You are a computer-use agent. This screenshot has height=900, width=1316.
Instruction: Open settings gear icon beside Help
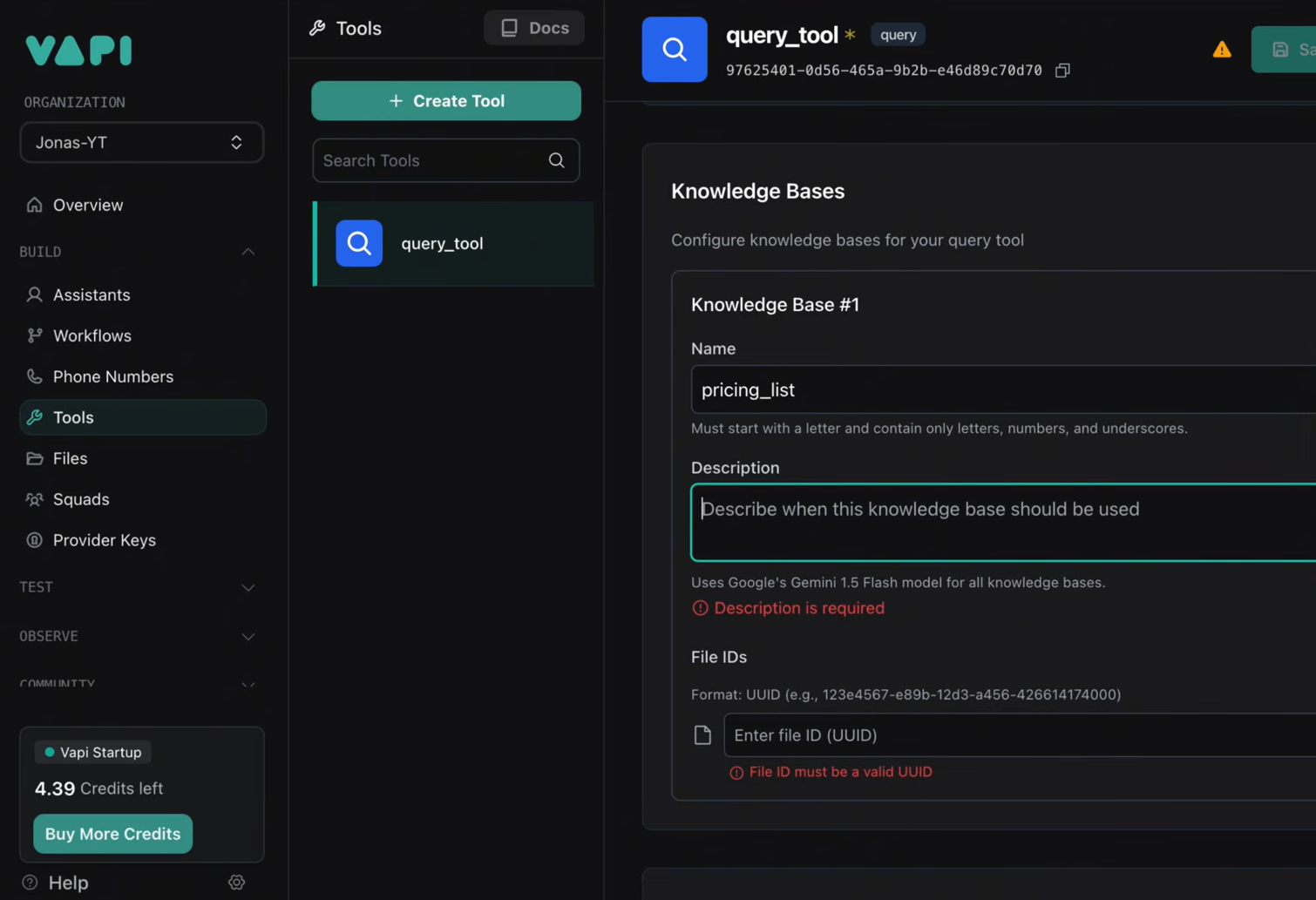pyautogui.click(x=236, y=883)
